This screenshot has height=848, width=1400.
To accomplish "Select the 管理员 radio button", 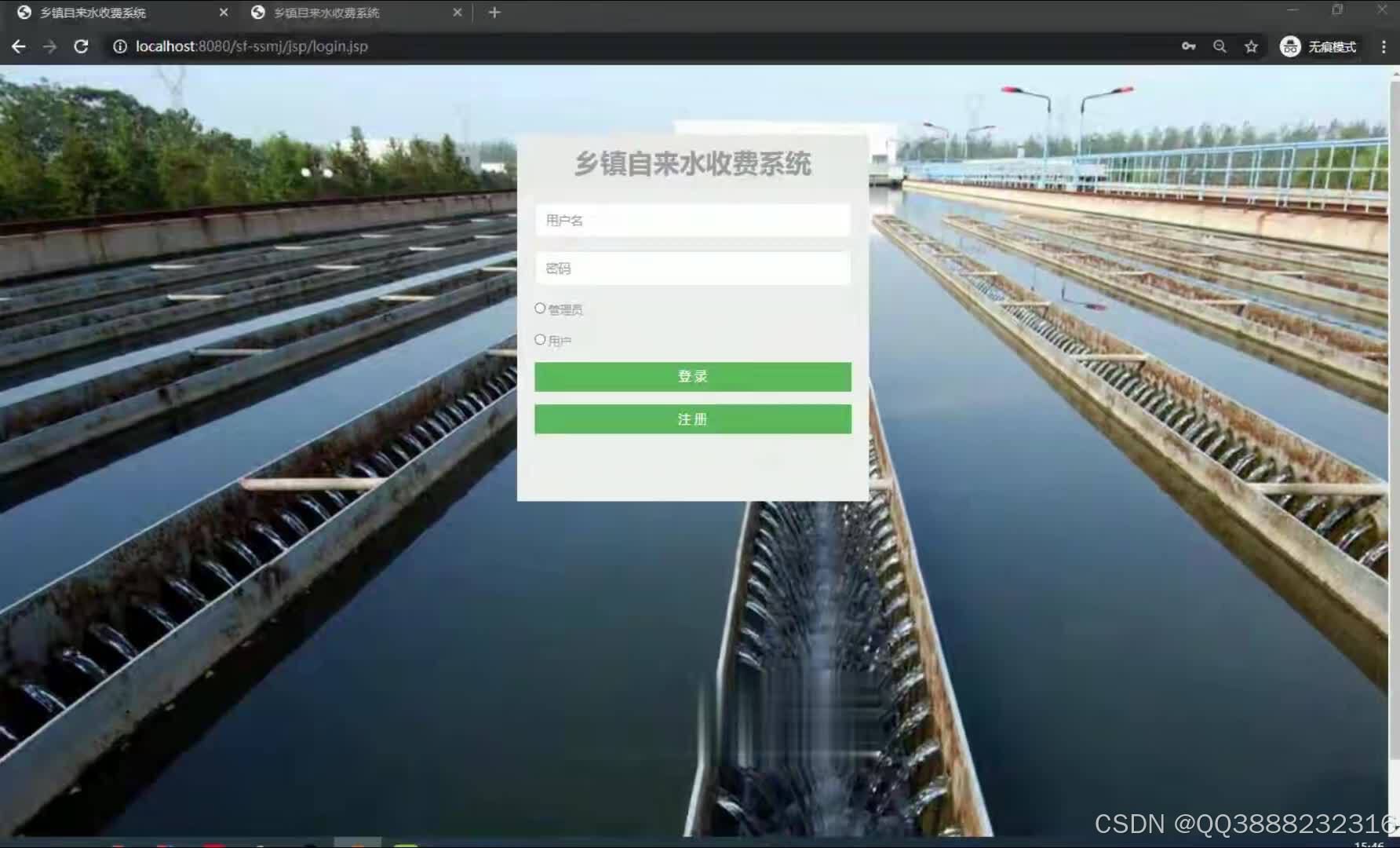I will coord(540,309).
